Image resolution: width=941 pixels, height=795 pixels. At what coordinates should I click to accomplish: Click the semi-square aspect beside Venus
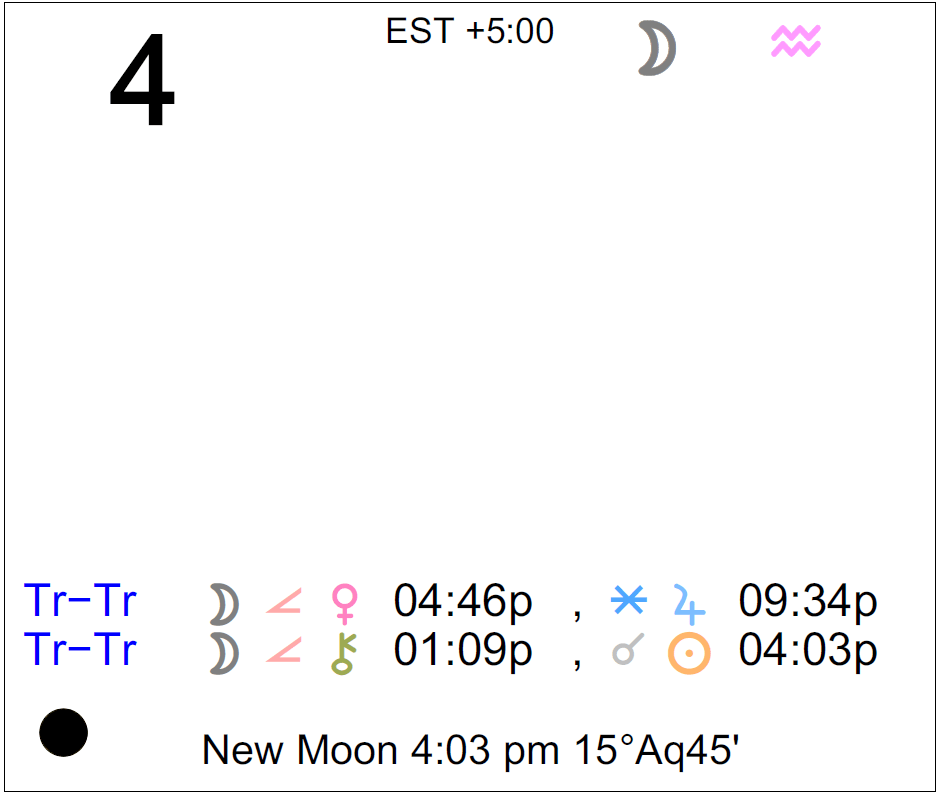[x=284, y=601]
